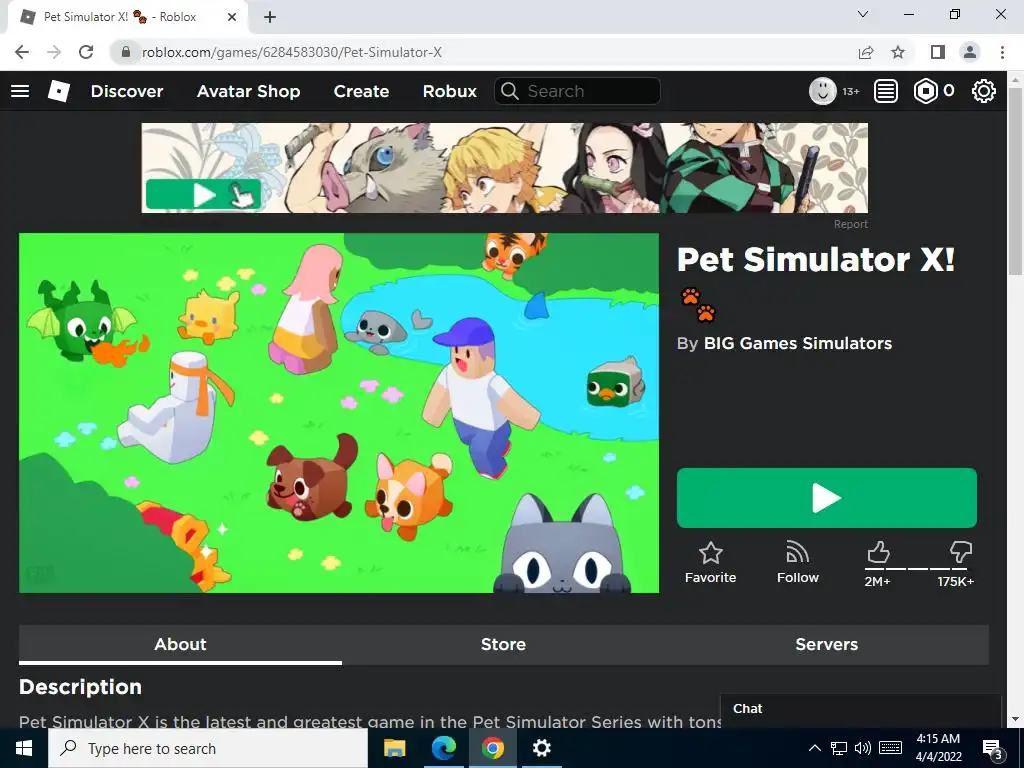Viewport: 1024px width, 768px height.
Task: Open the Windows notification center
Action: (x=993, y=749)
